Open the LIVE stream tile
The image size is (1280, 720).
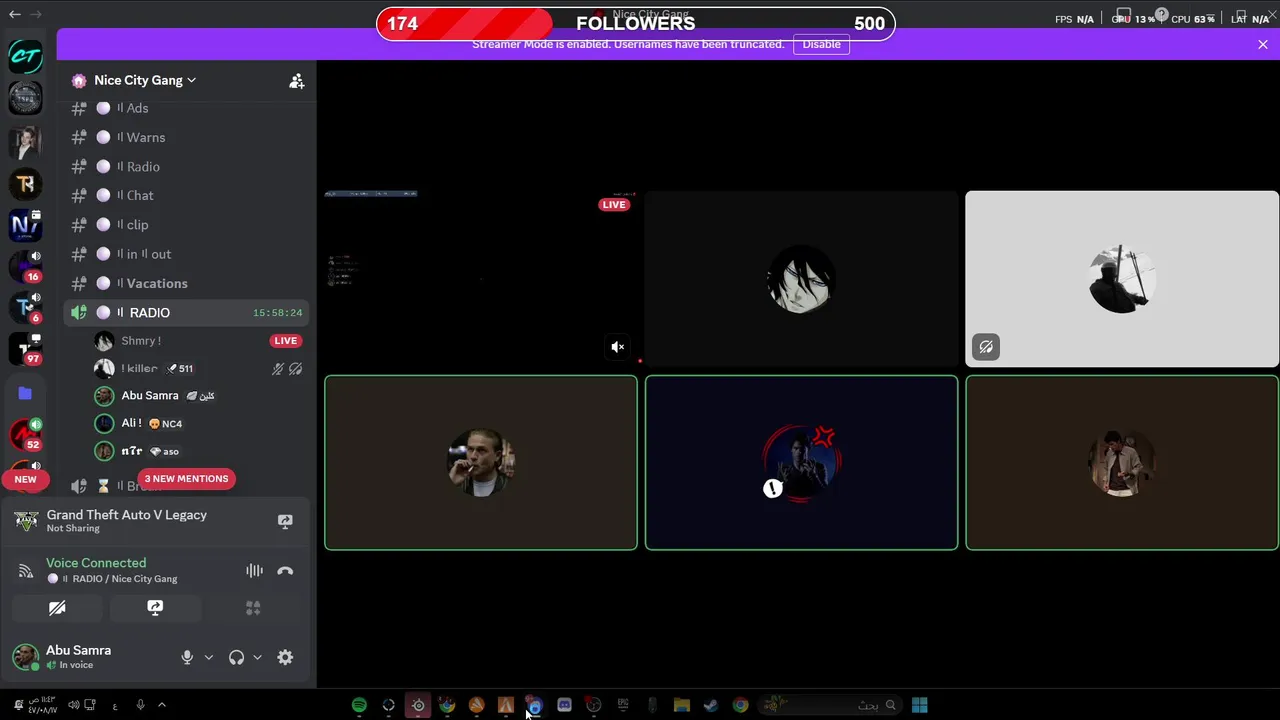click(481, 278)
